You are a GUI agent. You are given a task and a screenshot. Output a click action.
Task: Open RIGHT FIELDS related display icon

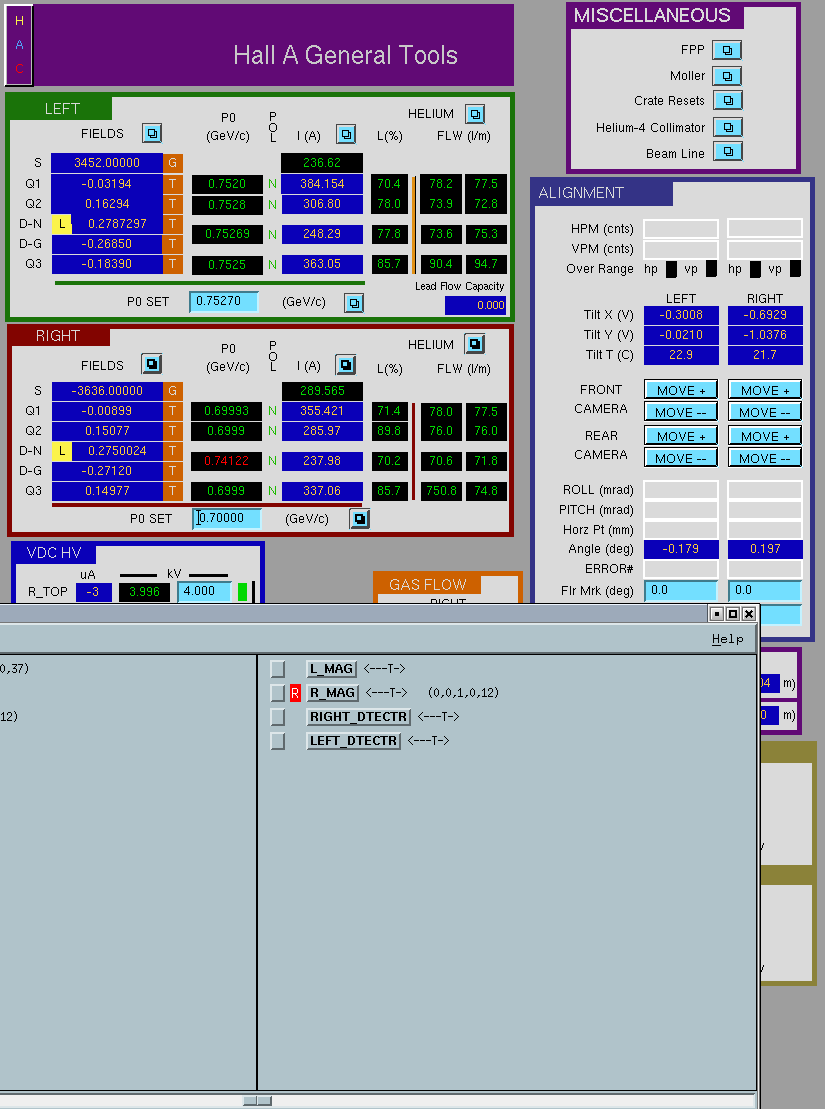coord(151,364)
